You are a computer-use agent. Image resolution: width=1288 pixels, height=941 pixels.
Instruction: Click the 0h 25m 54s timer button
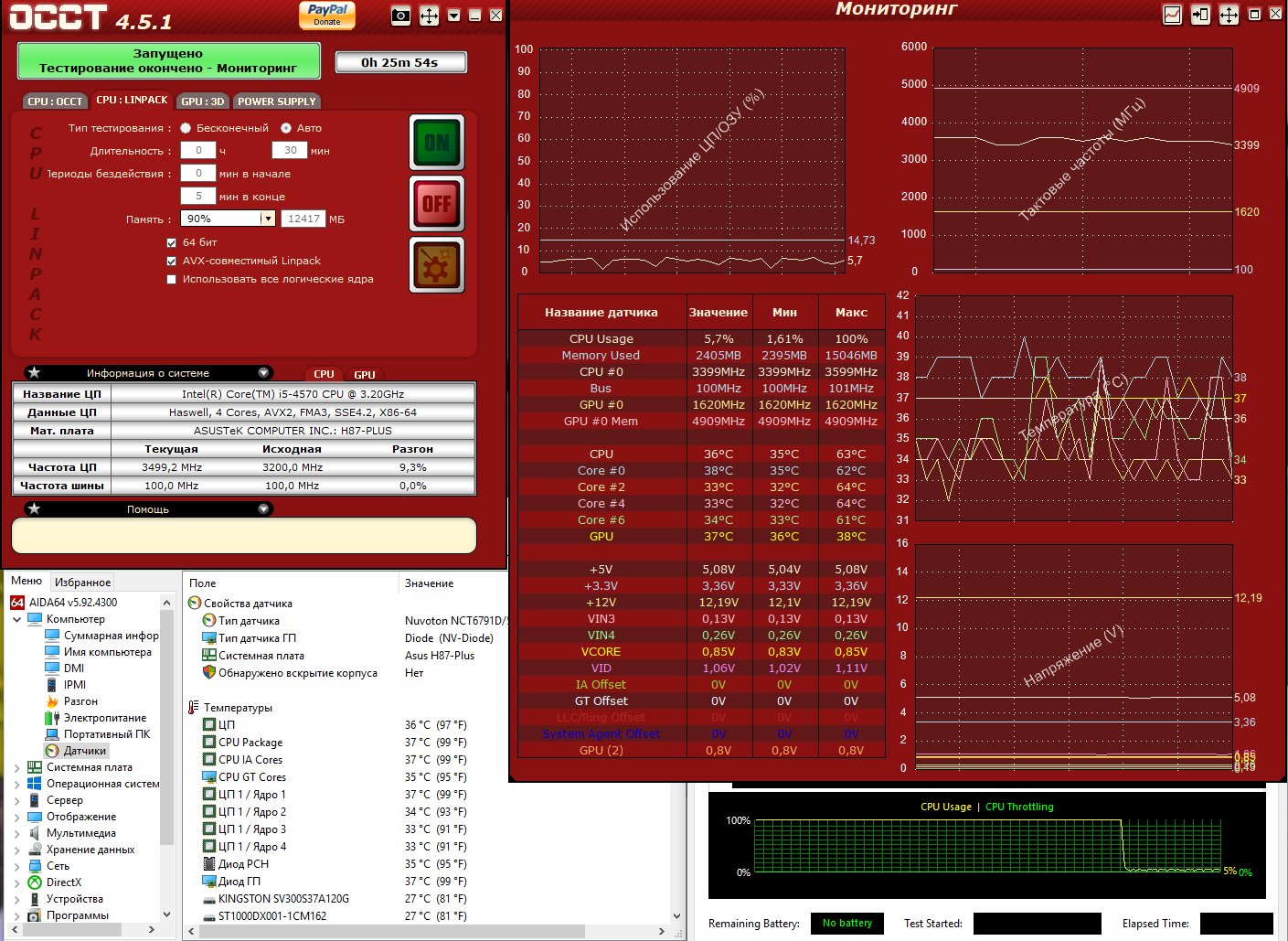(400, 62)
